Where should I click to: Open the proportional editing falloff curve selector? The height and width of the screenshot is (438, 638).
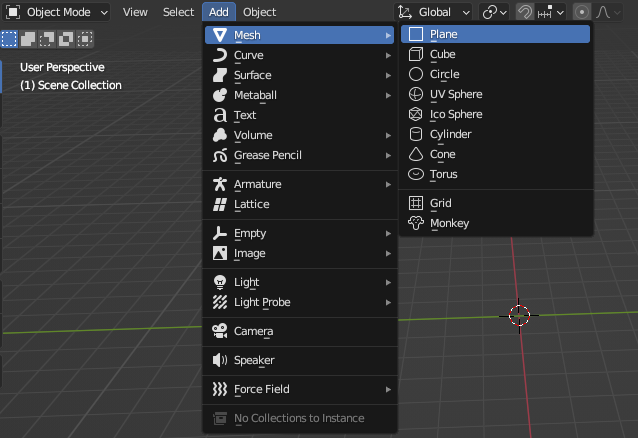606,12
